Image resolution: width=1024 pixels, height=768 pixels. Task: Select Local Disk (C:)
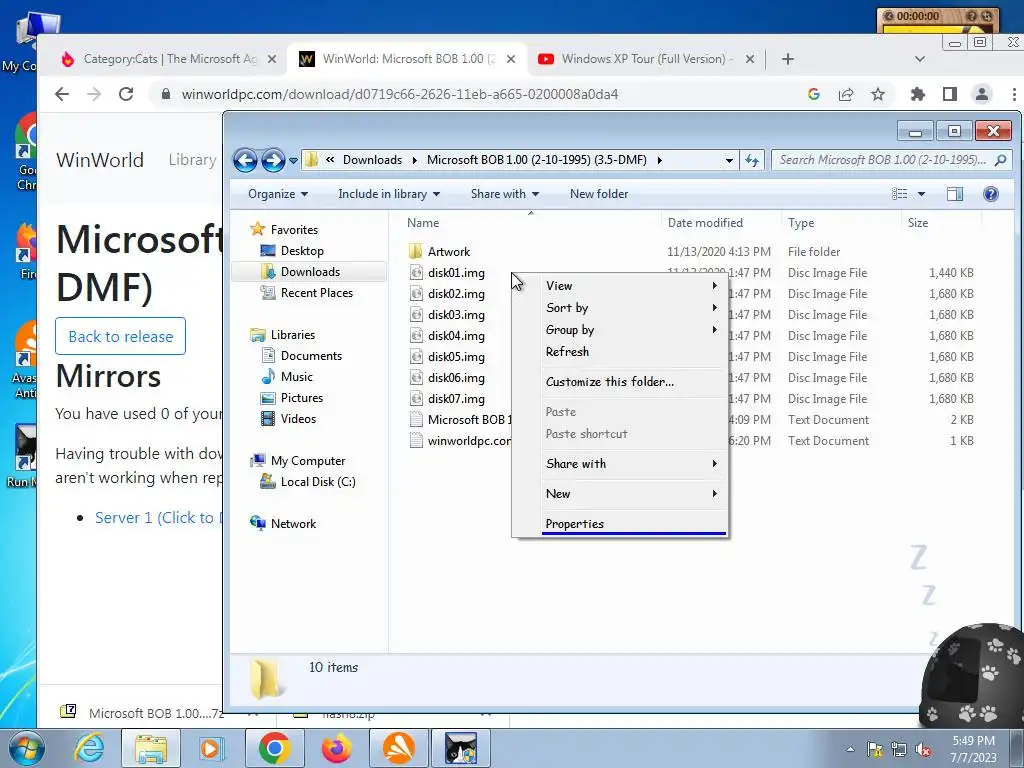[x=308, y=482]
